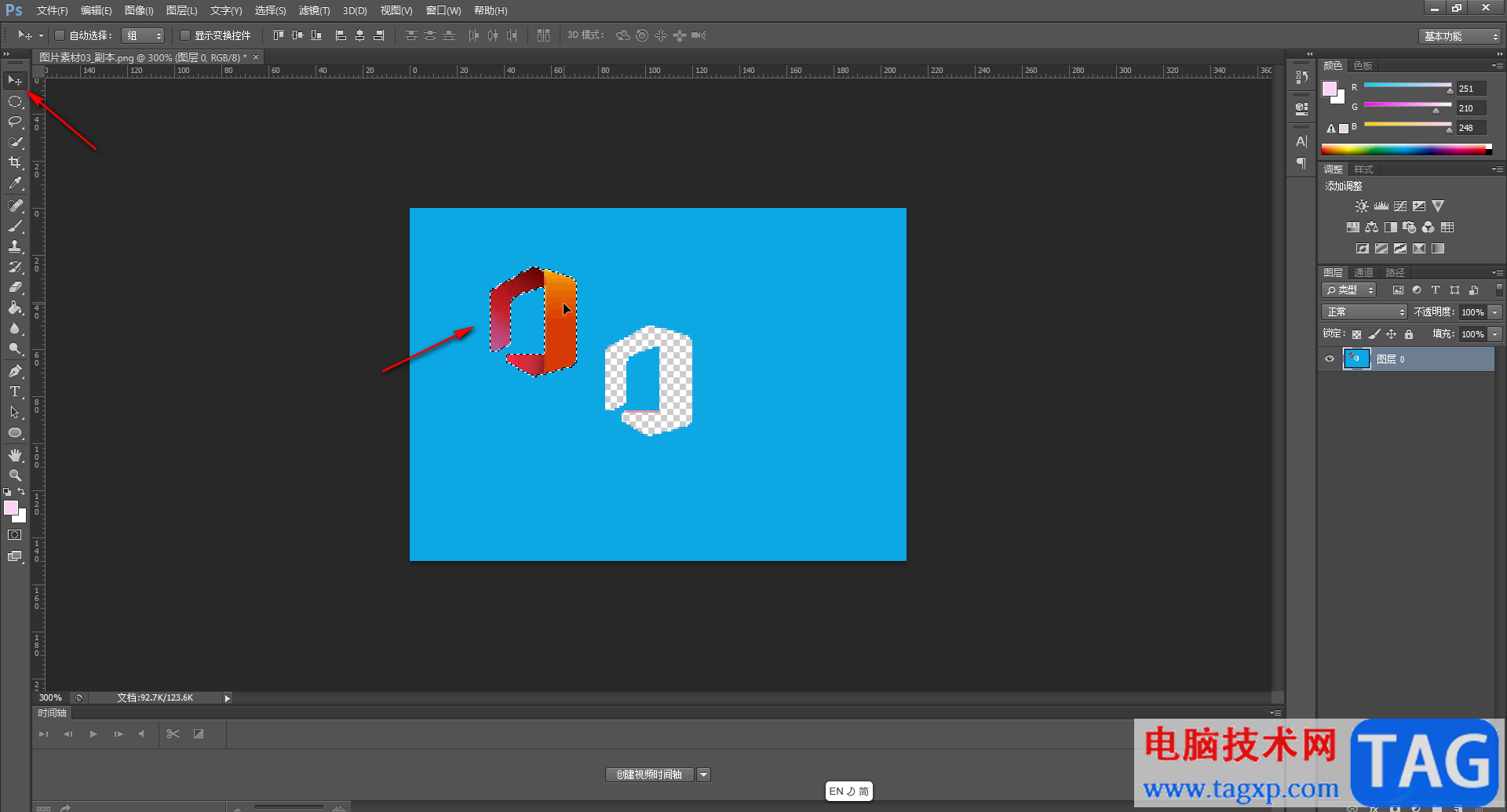1507x812 pixels.
Task: Enable the 显示变换控件 checkbox
Action: [185, 35]
